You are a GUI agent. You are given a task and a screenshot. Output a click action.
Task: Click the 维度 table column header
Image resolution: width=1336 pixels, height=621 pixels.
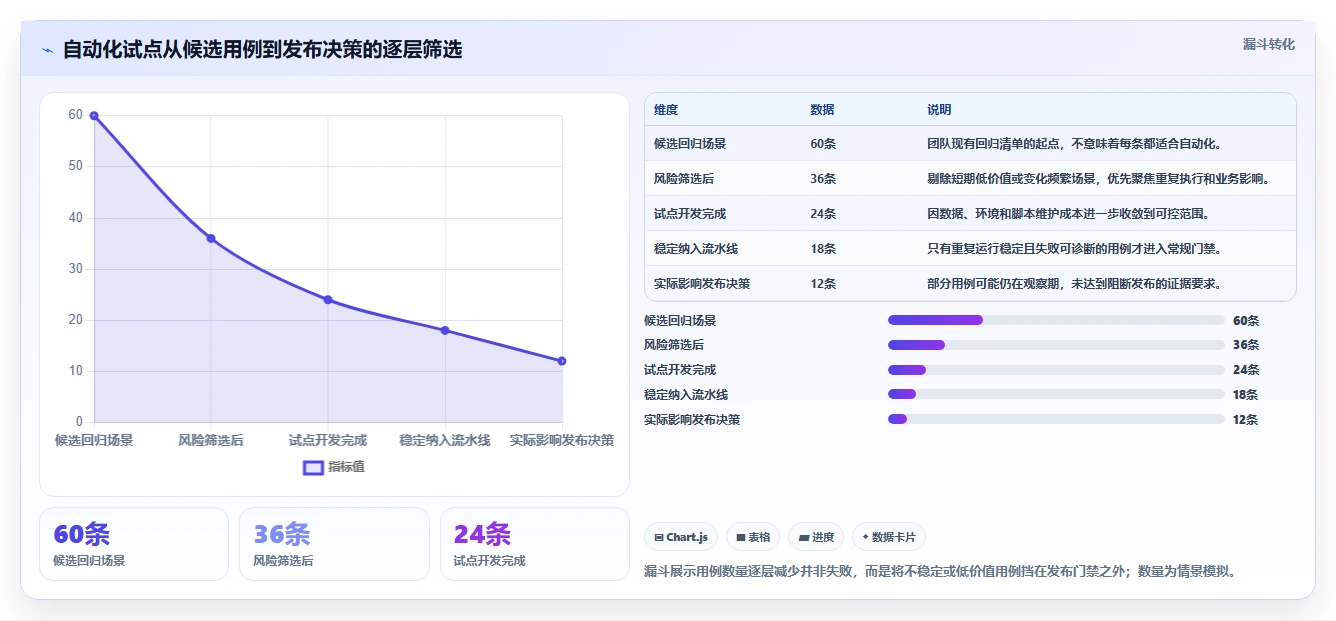[x=666, y=110]
